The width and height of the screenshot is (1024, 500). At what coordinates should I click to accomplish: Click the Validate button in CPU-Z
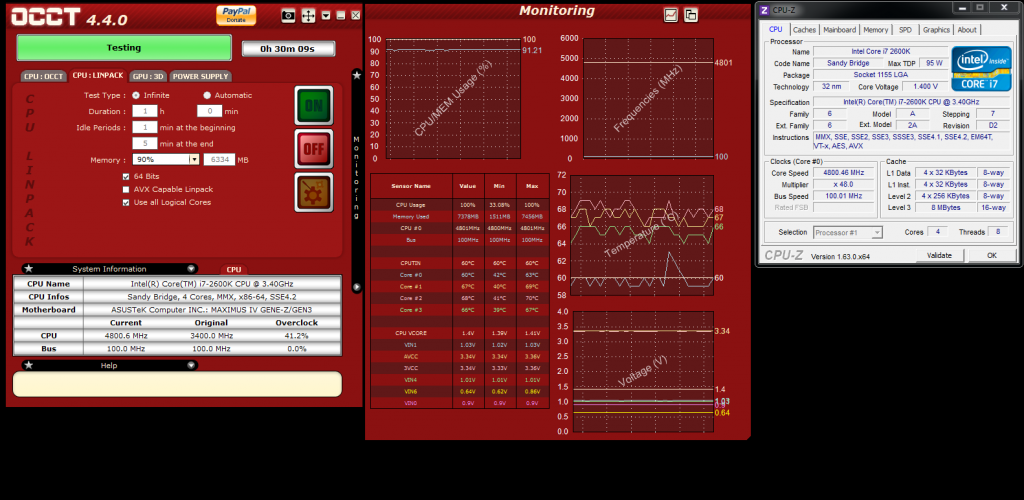tap(940, 255)
